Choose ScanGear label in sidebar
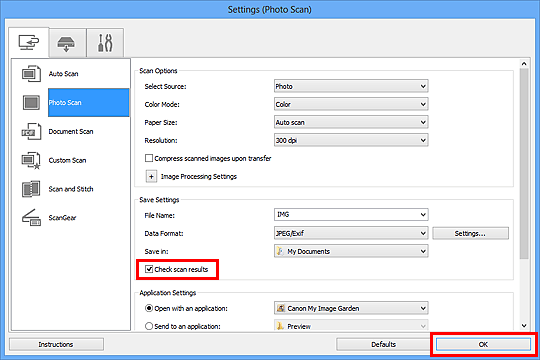This screenshot has height=360, width=540. [x=62, y=218]
